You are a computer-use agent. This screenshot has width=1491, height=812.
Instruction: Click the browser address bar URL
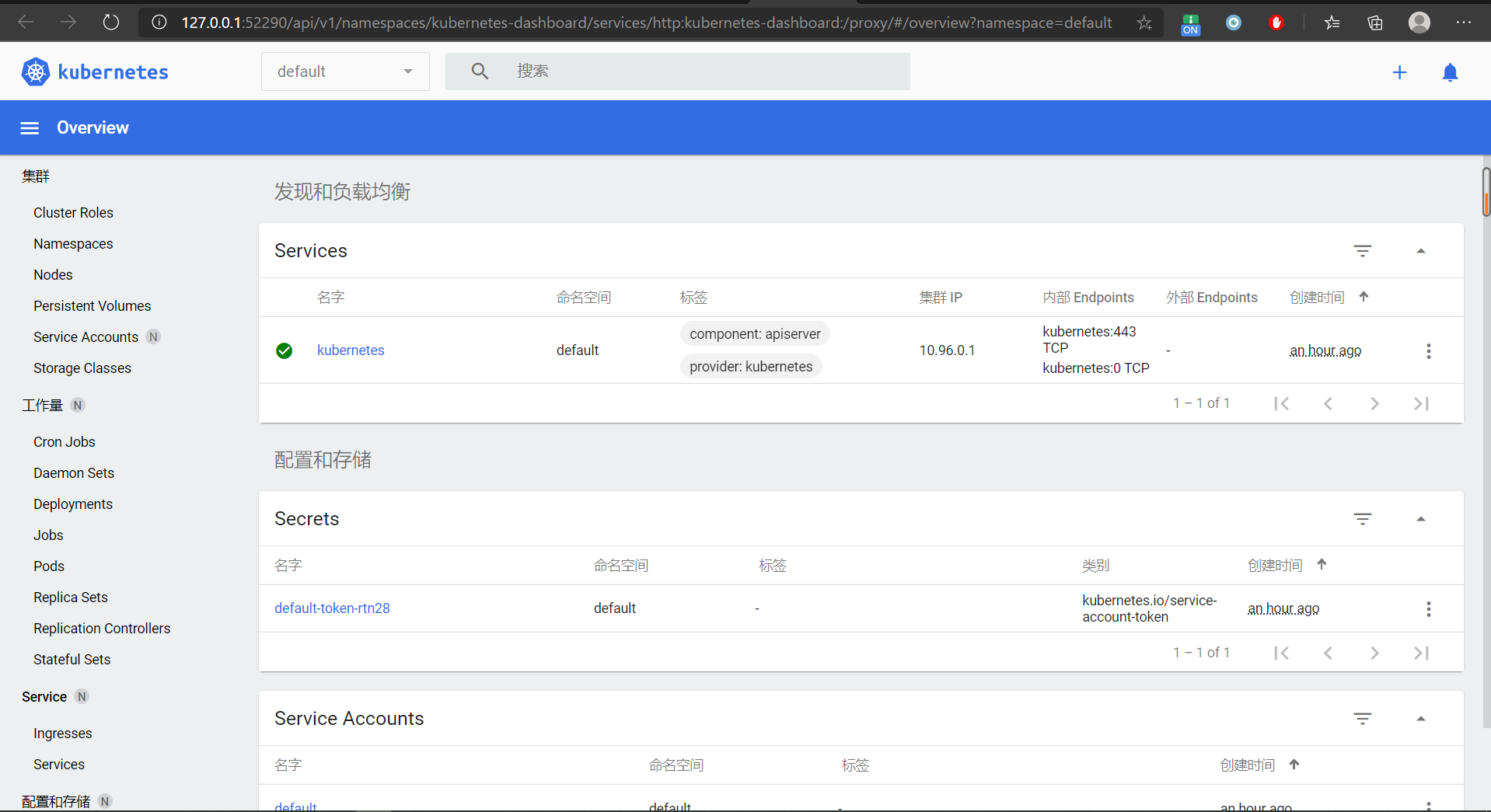coord(647,23)
